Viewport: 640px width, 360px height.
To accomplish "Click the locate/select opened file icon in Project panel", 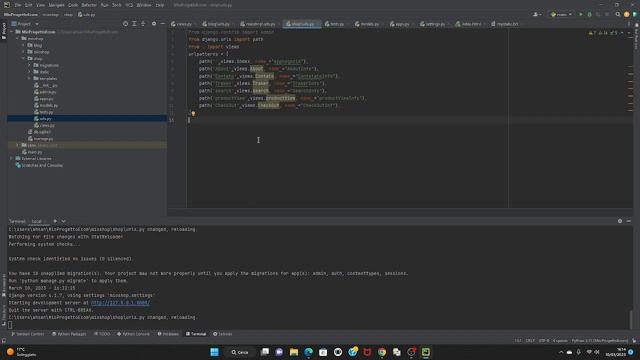I will (125, 24).
